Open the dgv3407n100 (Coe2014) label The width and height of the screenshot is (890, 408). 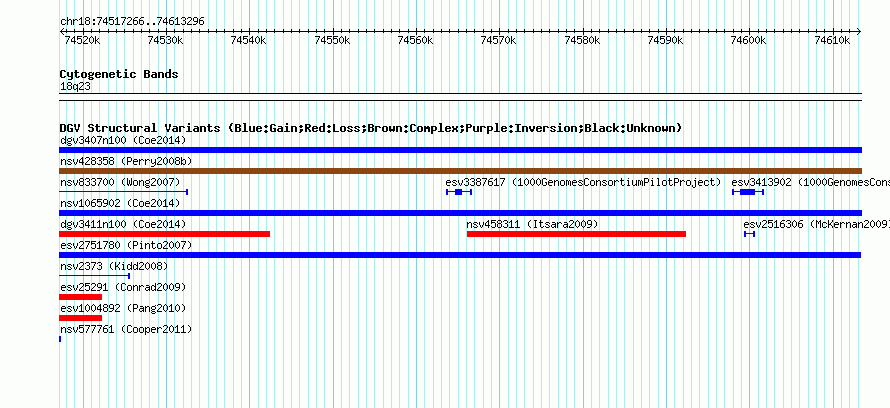tap(123, 140)
